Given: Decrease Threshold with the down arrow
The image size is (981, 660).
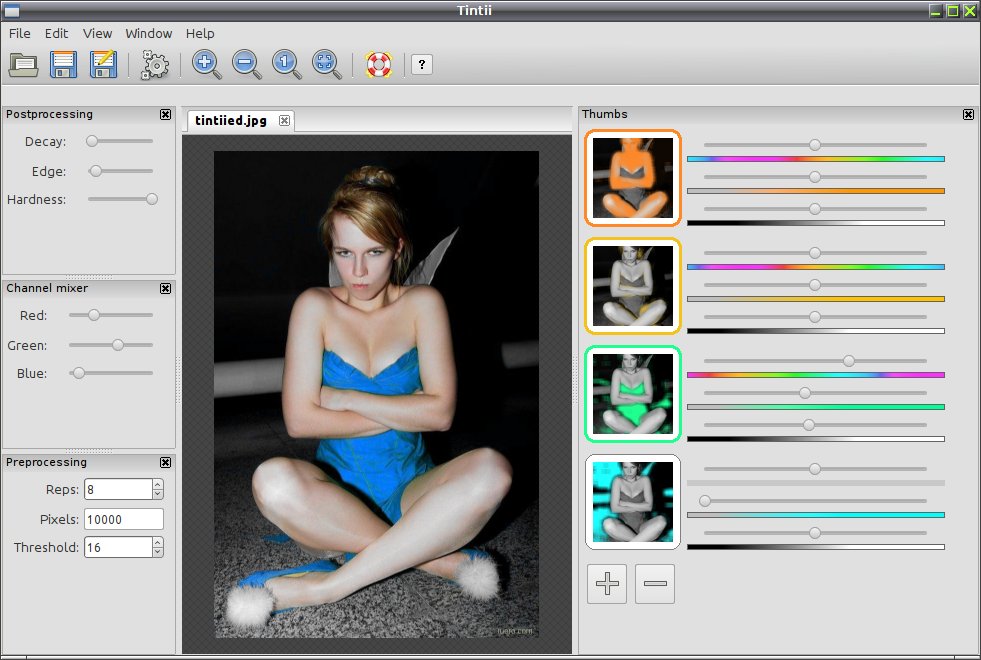Looking at the screenshot, I should click(x=158, y=552).
